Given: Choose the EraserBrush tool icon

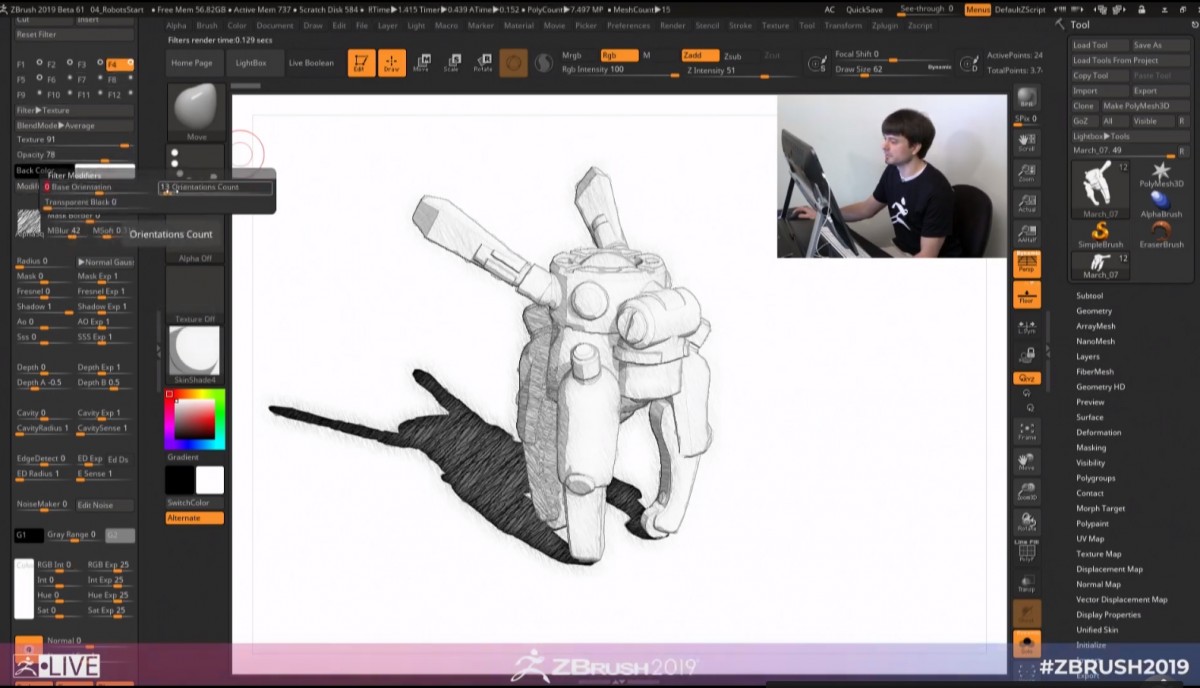Looking at the screenshot, I should (1160, 233).
